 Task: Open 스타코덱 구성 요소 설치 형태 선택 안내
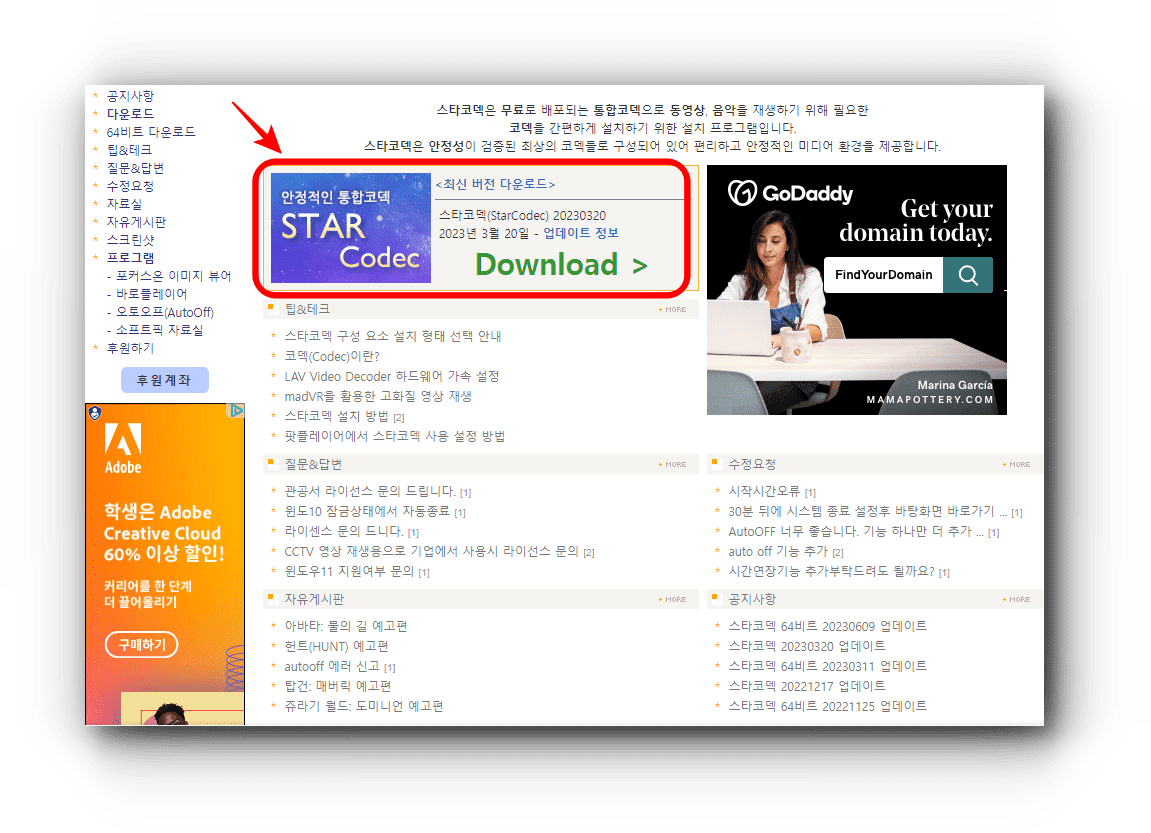(393, 336)
